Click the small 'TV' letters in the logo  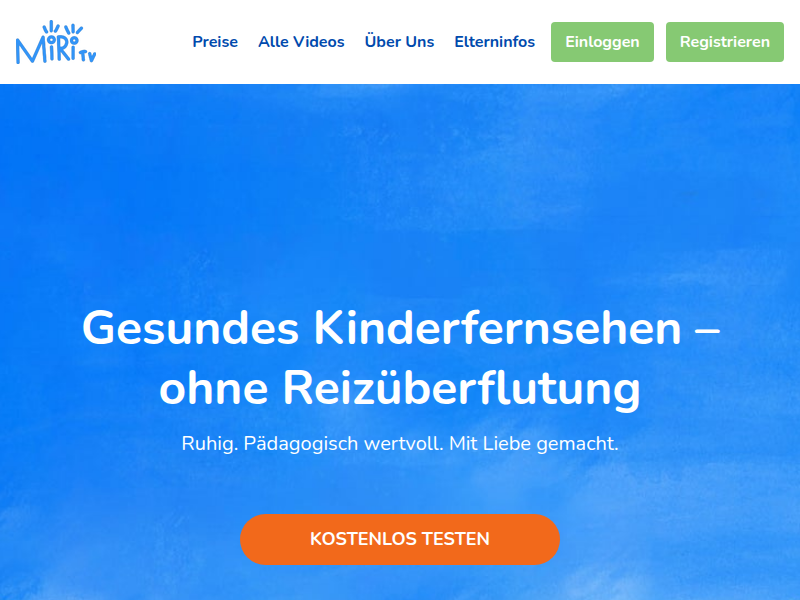pyautogui.click(x=88, y=55)
